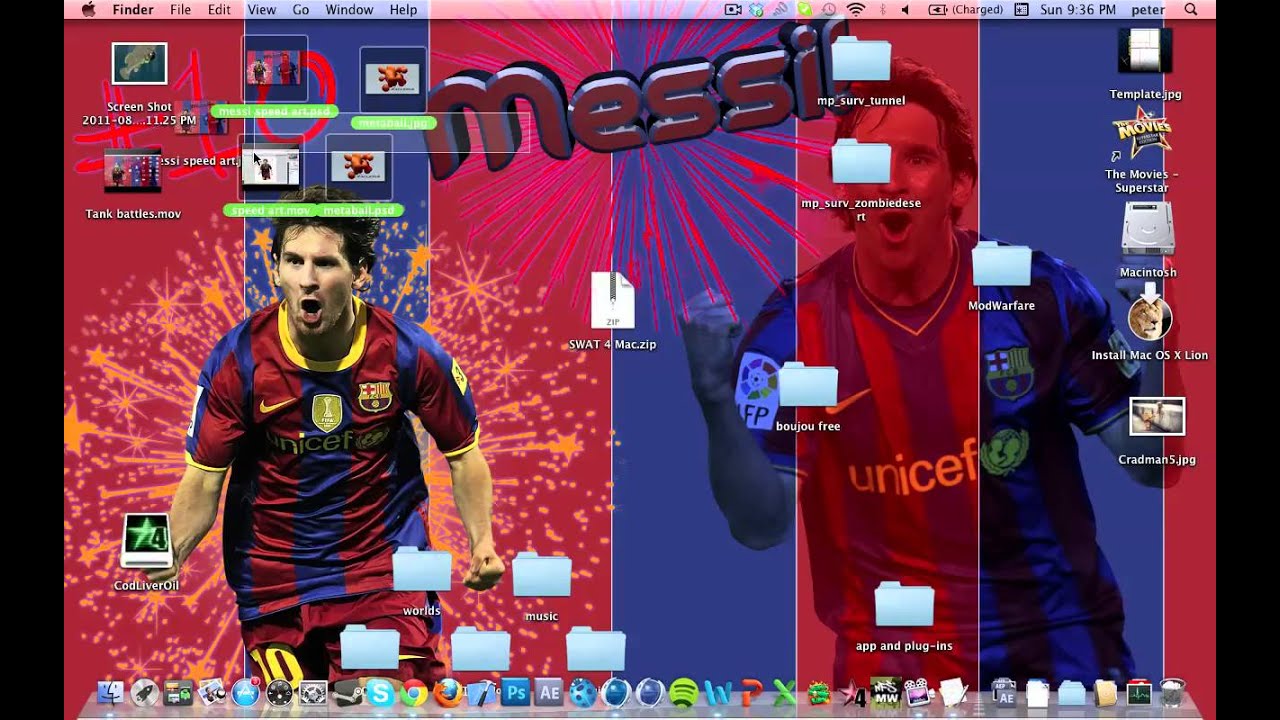Open the AEP project file in Dock
1280x720 pixels.
(1004, 693)
